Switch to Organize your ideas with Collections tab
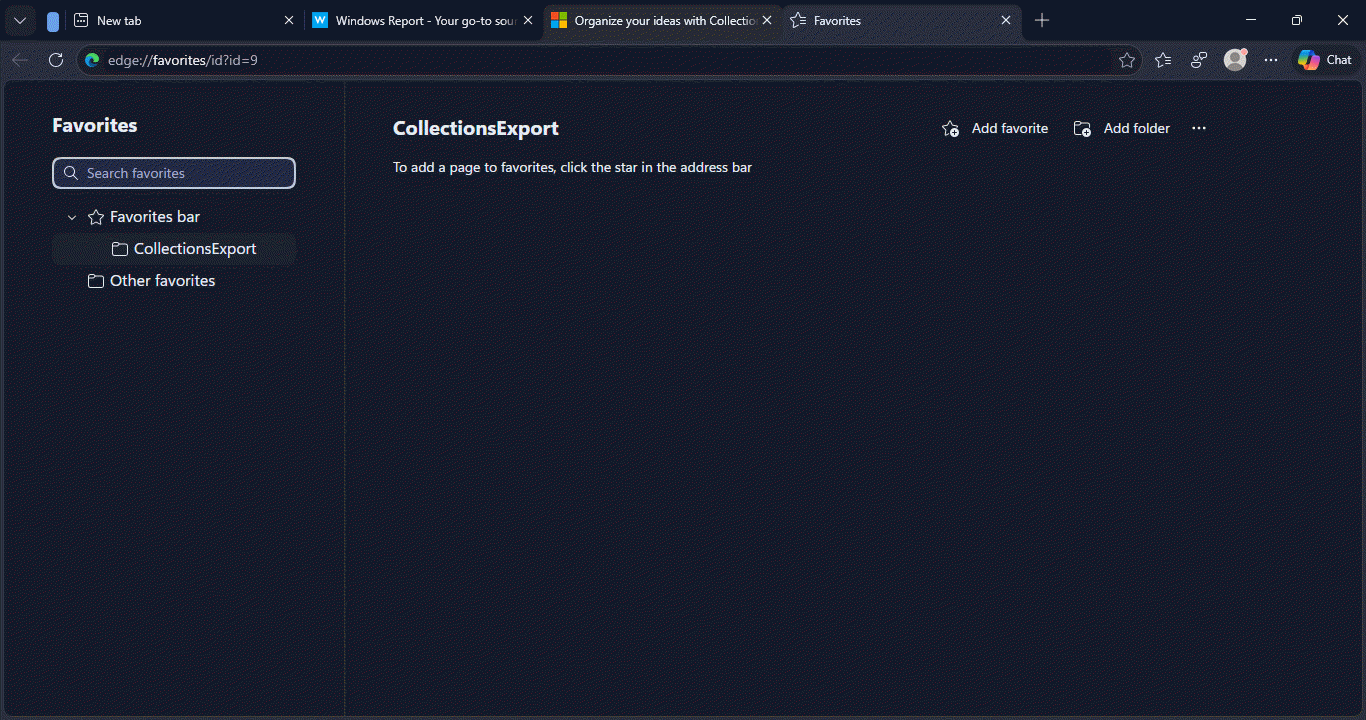1366x720 pixels. coord(655,21)
